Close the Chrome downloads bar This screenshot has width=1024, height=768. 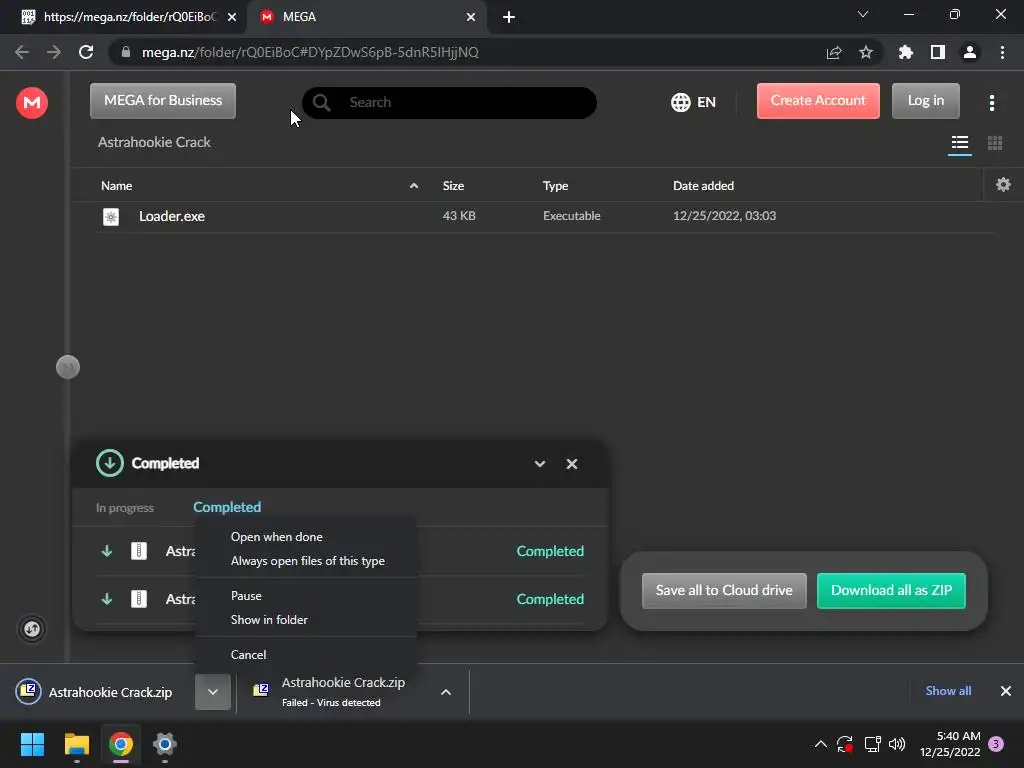coord(1006,690)
